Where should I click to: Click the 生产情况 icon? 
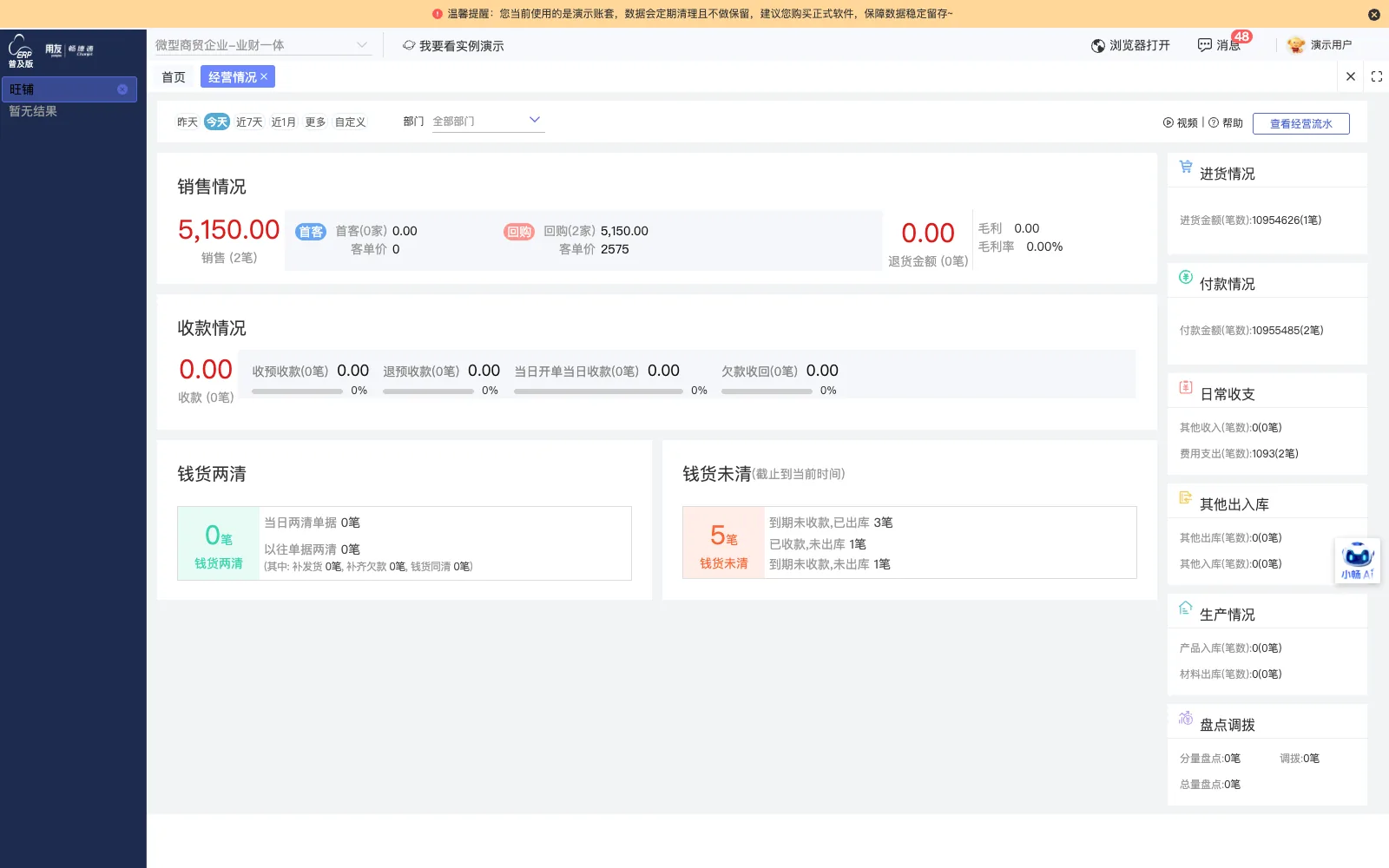(1186, 608)
